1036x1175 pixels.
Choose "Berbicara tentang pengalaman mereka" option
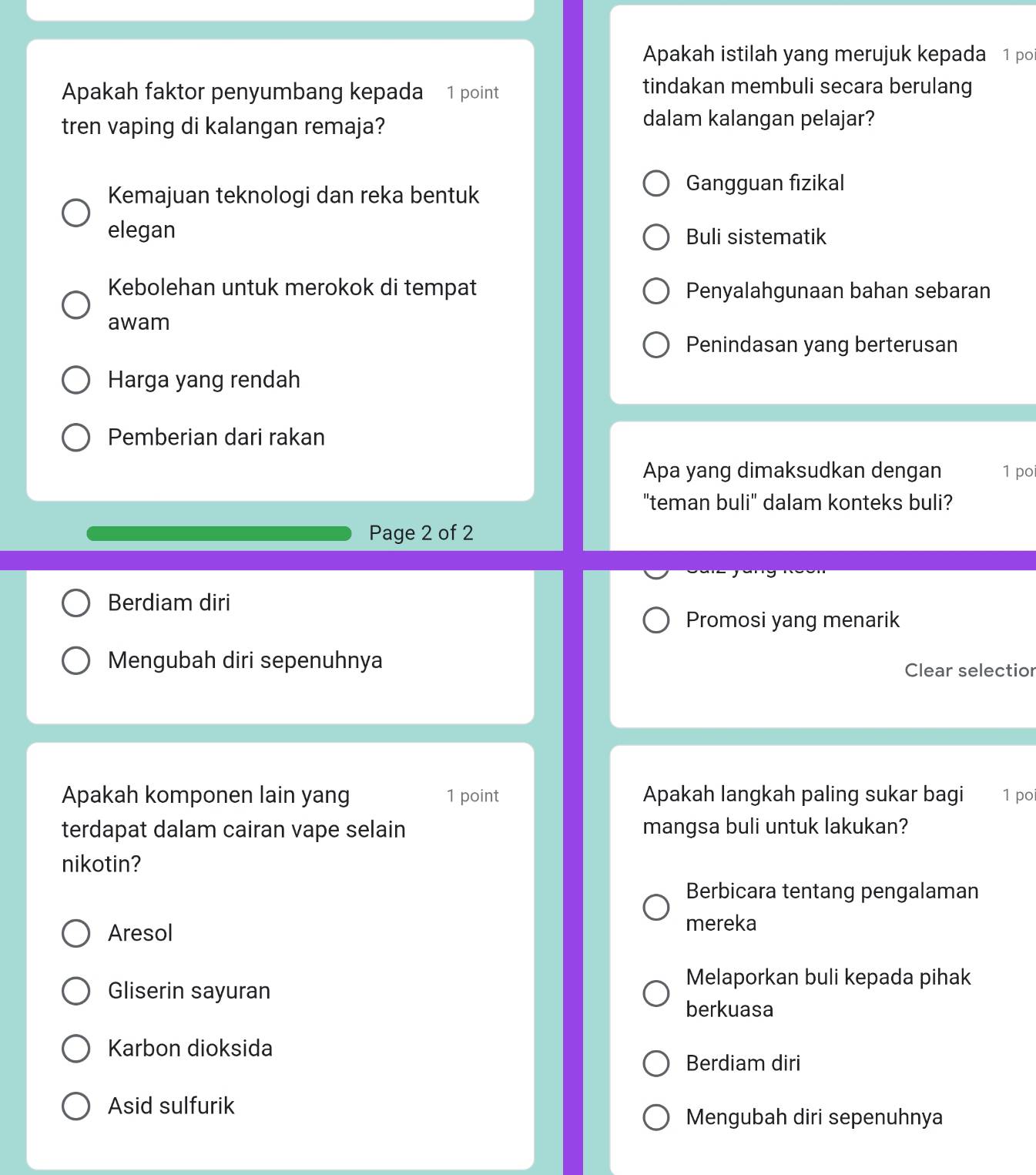pos(655,907)
